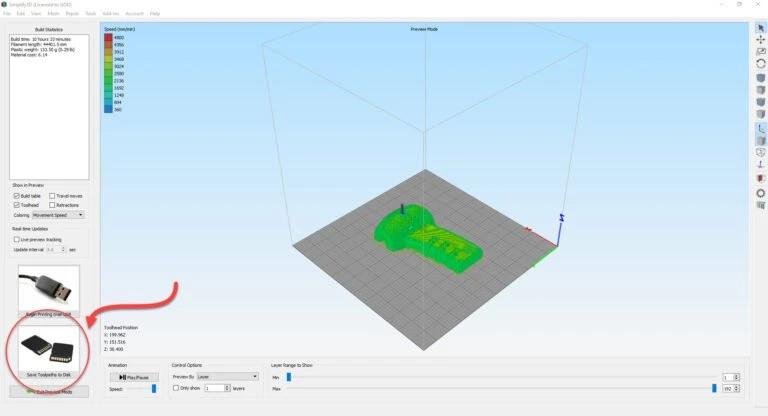Expand the Preview By Layer dropdown
Image resolution: width=768 pixels, height=416 pixels.
pos(213,376)
